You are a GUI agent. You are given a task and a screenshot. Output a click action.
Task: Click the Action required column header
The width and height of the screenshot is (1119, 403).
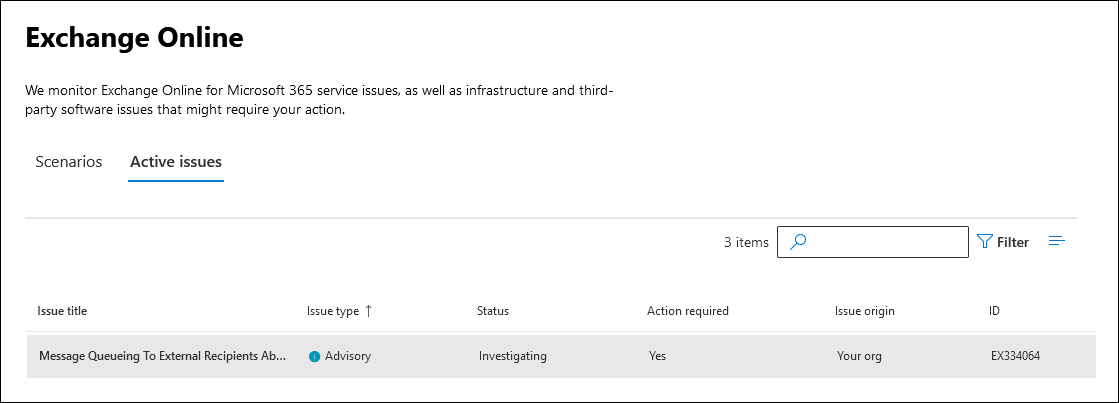pyautogui.click(x=688, y=311)
